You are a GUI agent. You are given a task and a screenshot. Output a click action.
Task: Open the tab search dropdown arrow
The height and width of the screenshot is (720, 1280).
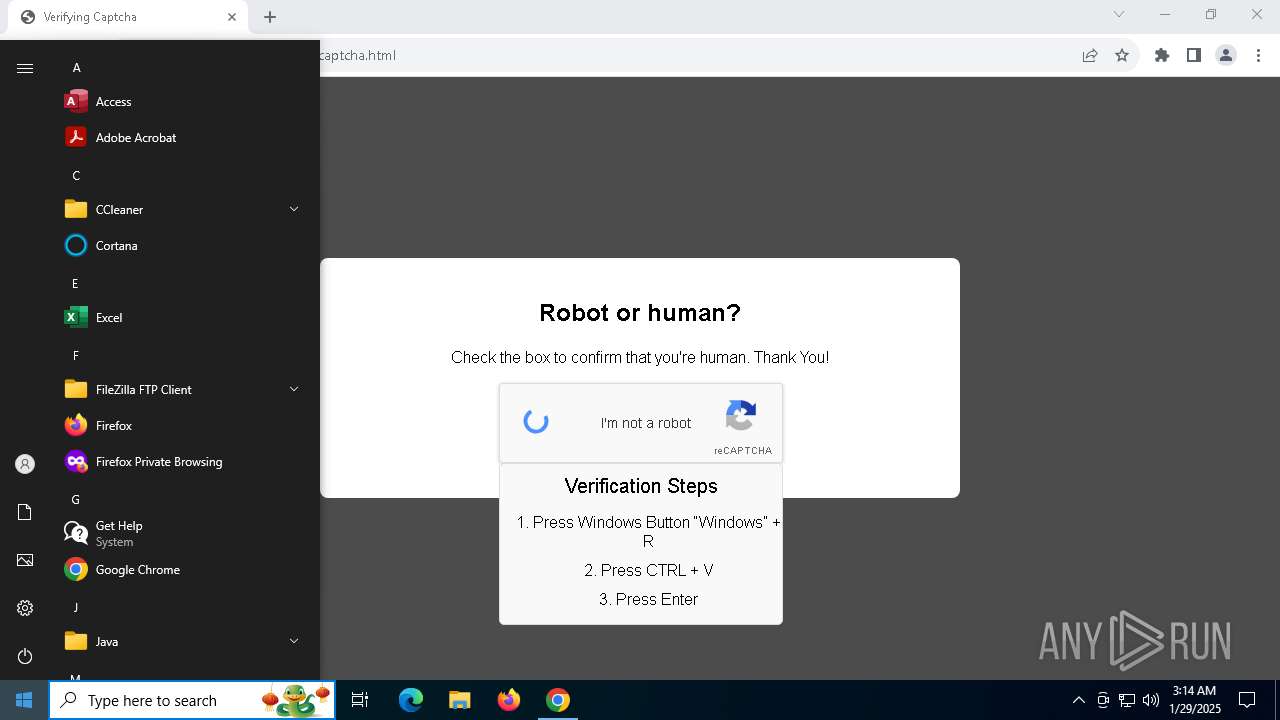click(1119, 14)
